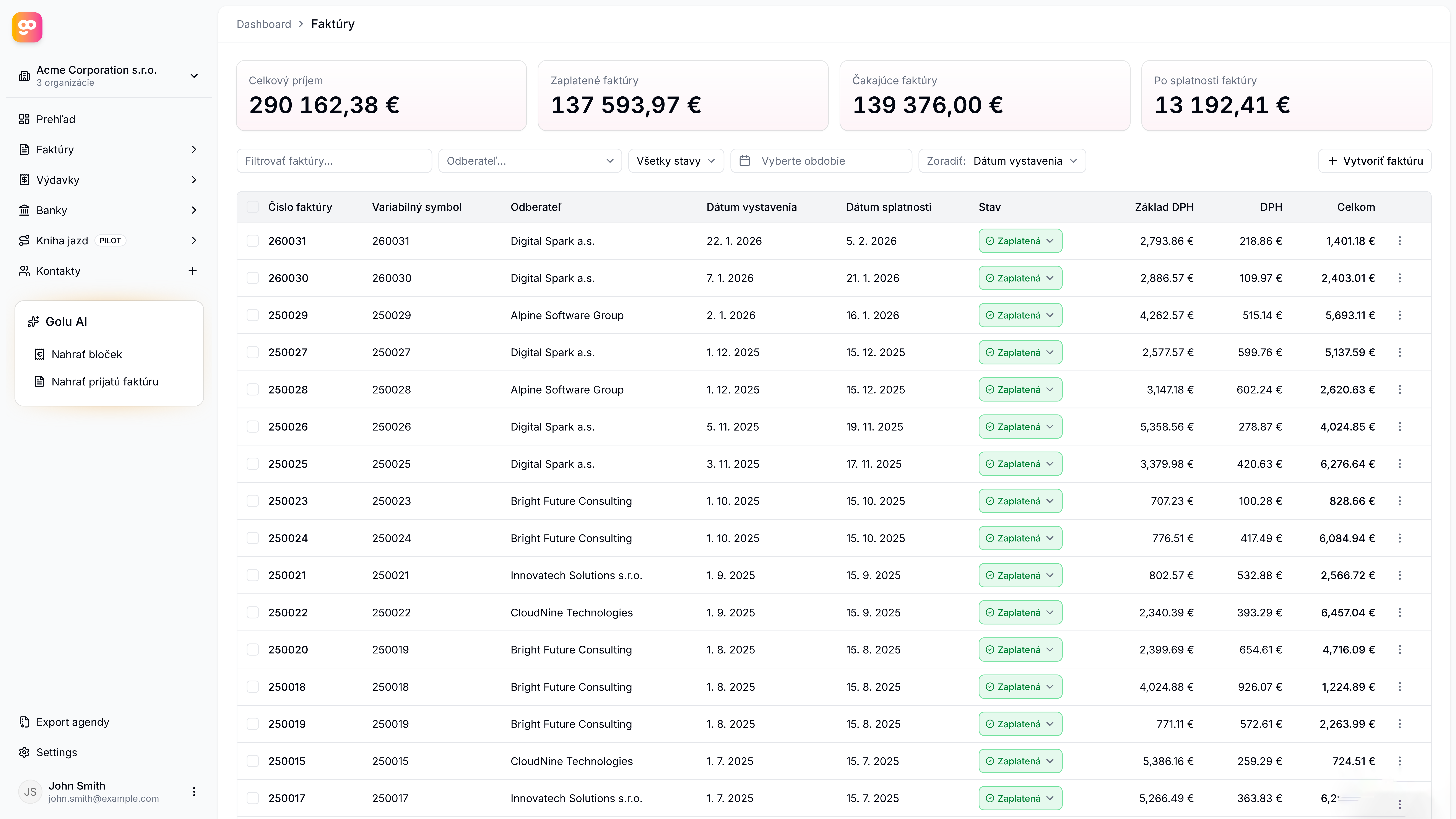Screen dimensions: 1456x819
Task: Tick the checkbox for invoice 250024
Action: pyautogui.click(x=253, y=538)
